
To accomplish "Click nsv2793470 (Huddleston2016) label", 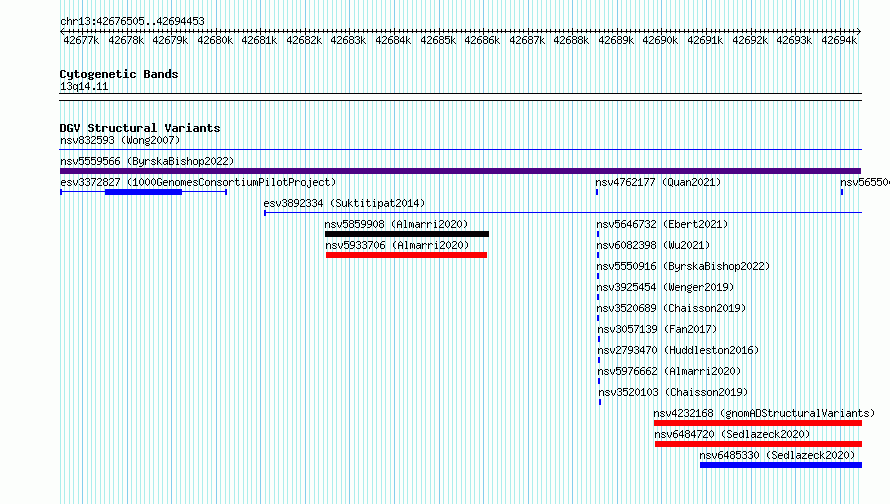I will click(678, 350).
